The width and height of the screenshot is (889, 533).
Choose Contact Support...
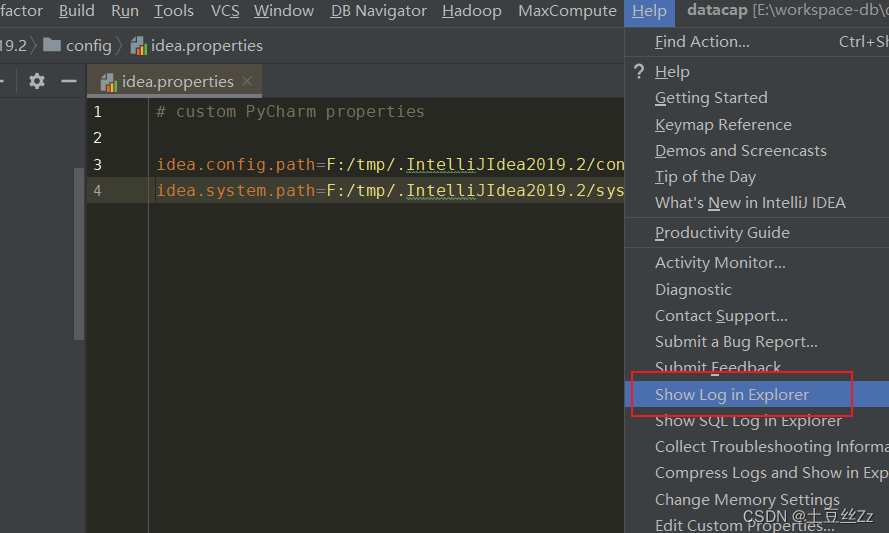pyautogui.click(x=757, y=315)
